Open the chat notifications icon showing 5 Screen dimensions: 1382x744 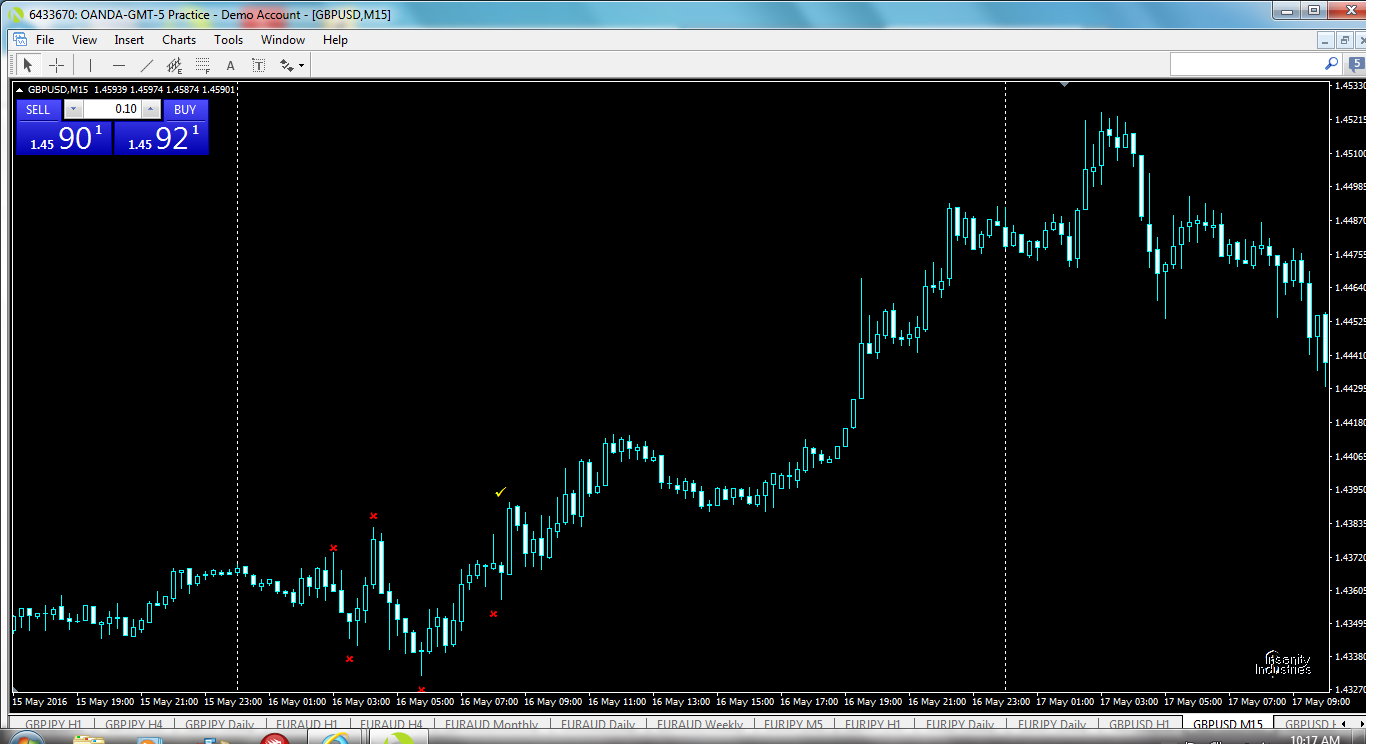1356,63
